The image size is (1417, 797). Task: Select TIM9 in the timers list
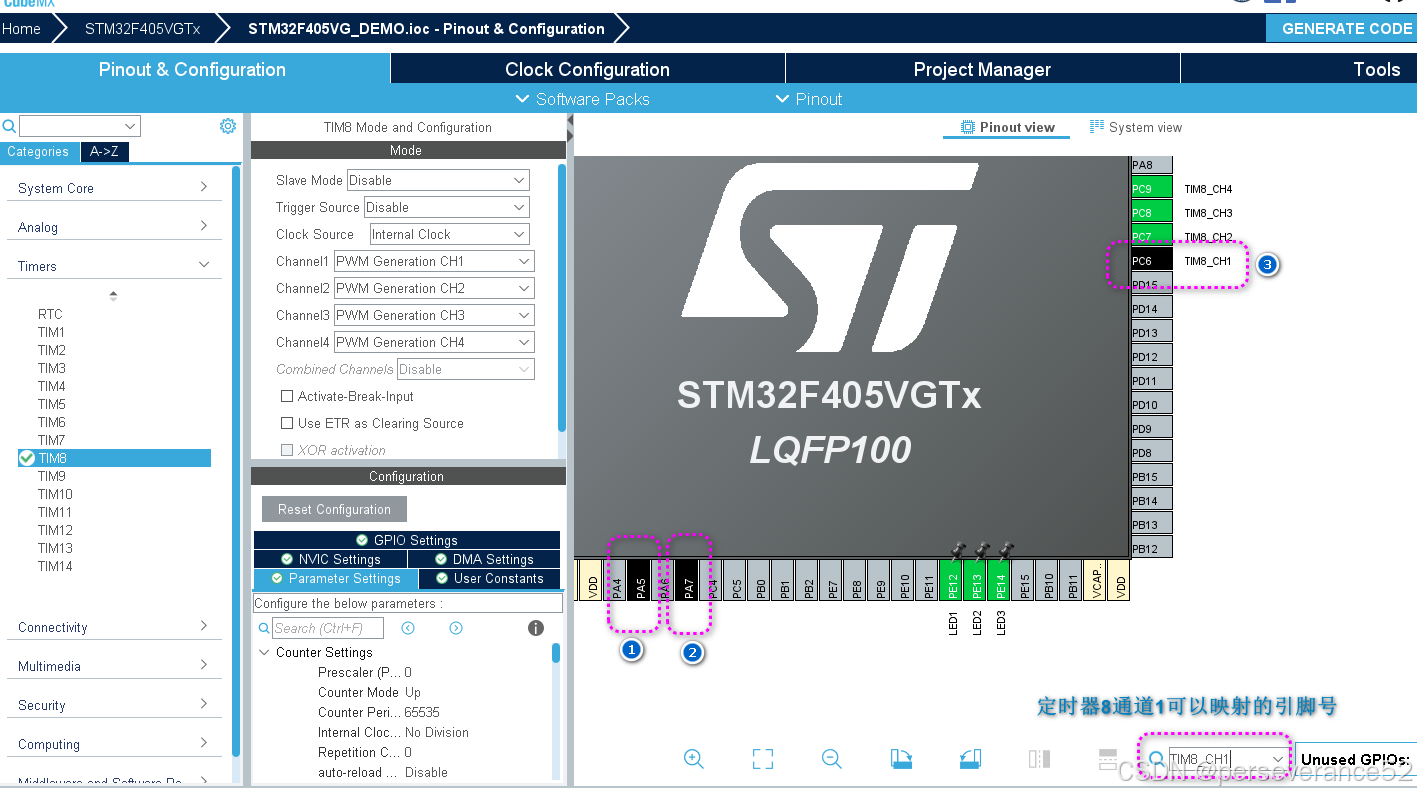point(51,476)
